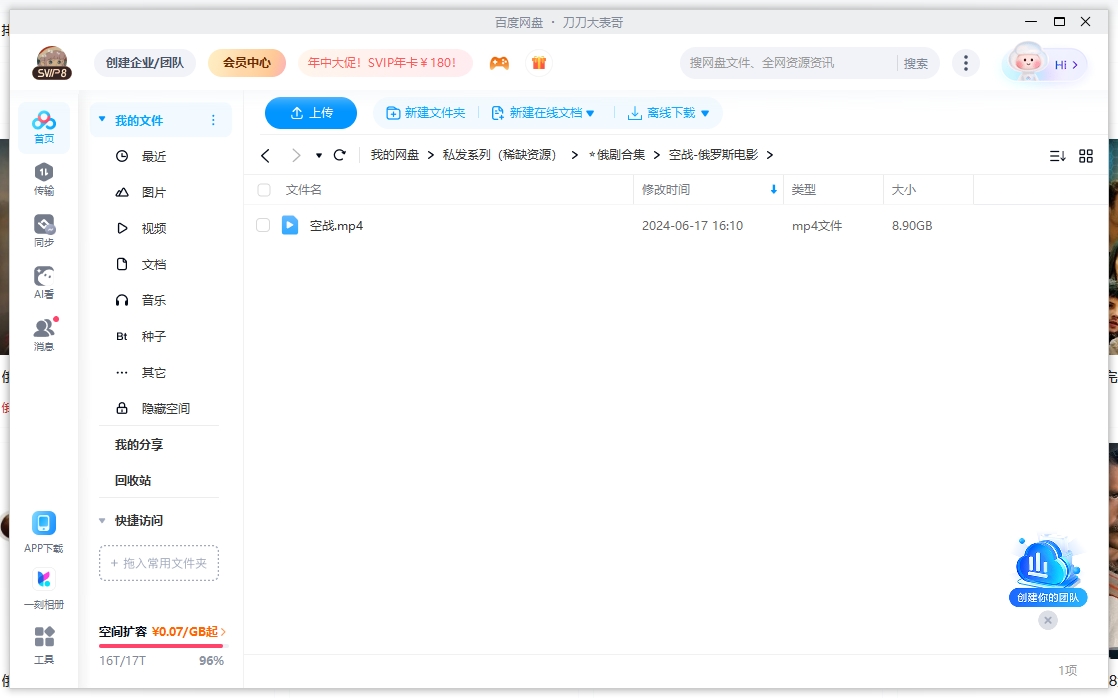Image resolution: width=1118 pixels, height=698 pixels.
Task: Select the 同步 (Sync) sidebar icon
Action: (43, 228)
